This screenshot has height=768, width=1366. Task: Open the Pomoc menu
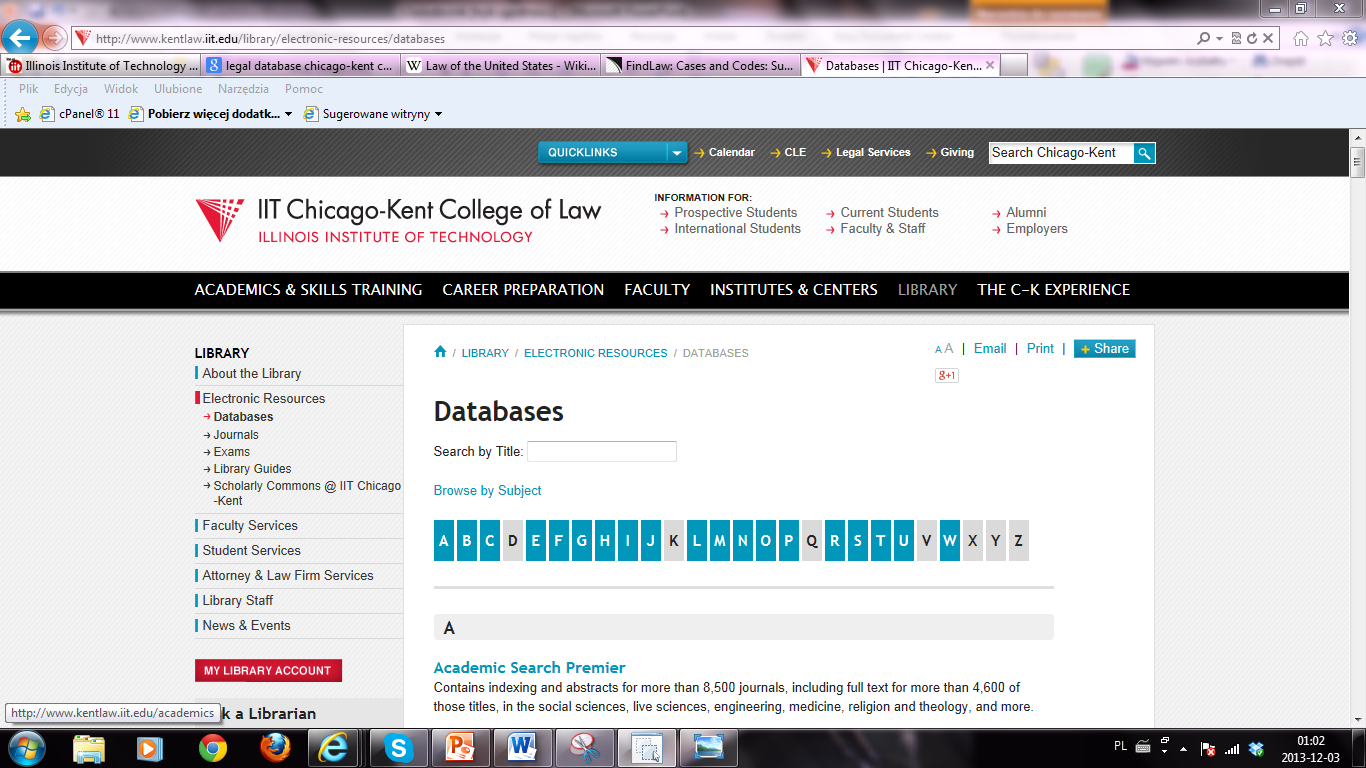tap(304, 89)
